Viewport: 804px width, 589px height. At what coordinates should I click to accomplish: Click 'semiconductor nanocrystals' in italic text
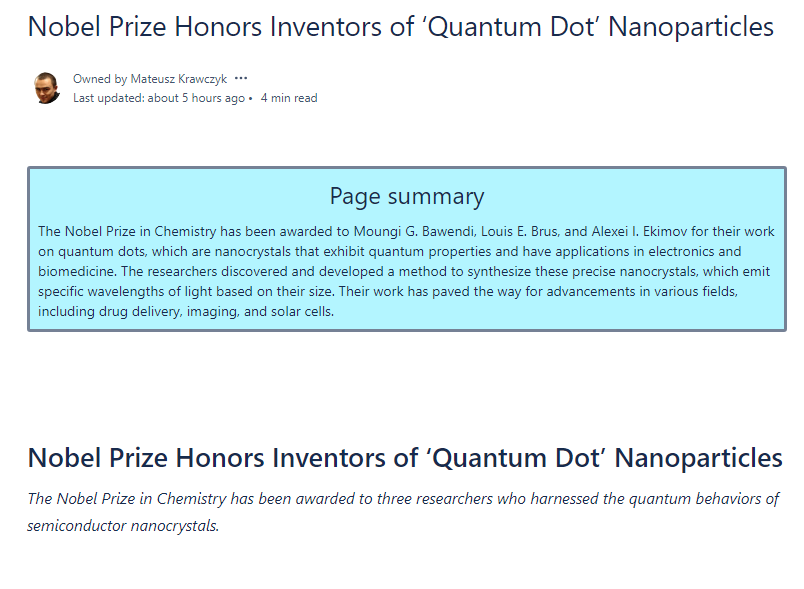[123, 526]
